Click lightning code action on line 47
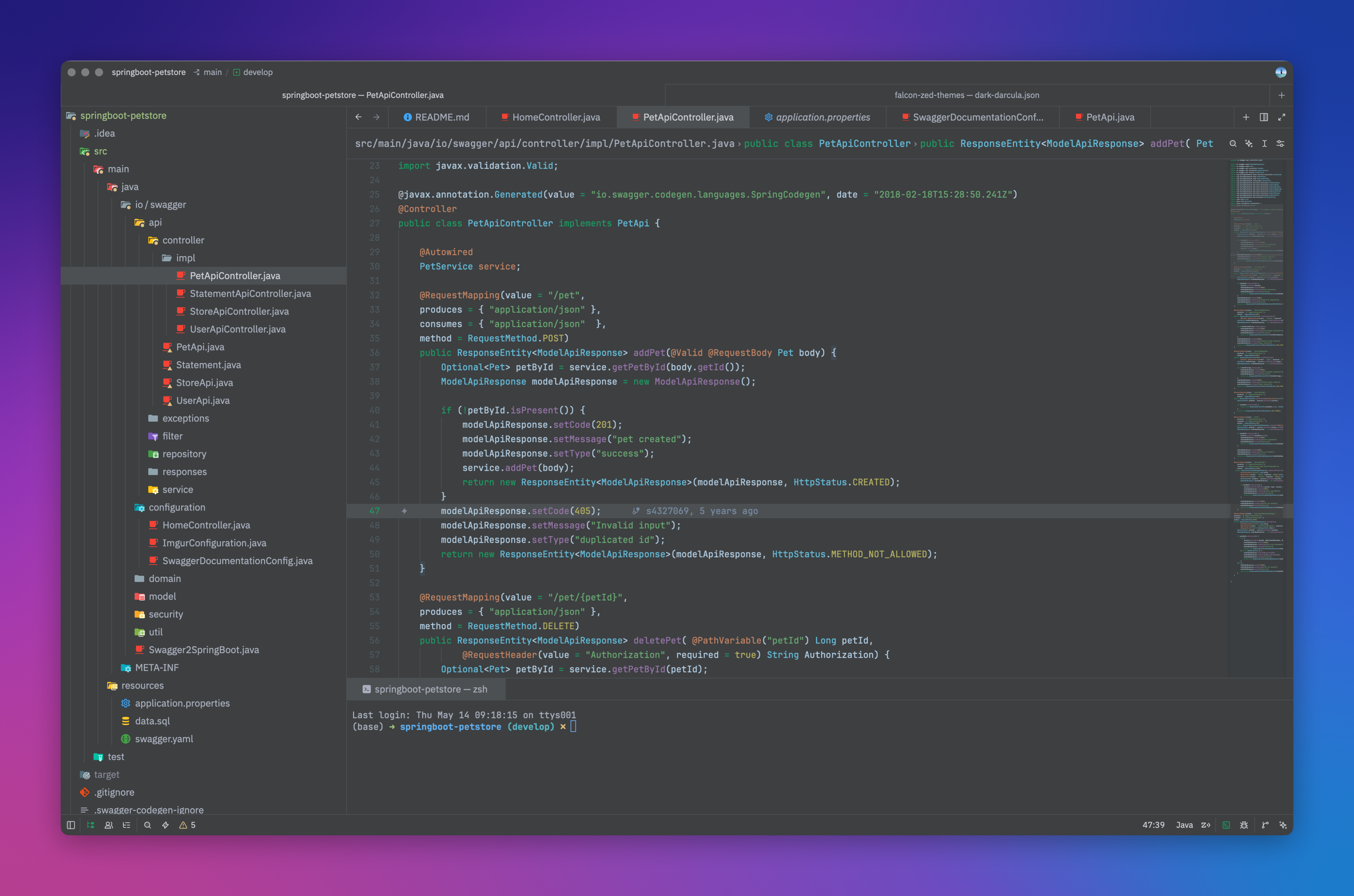1354x896 pixels. 404,511
